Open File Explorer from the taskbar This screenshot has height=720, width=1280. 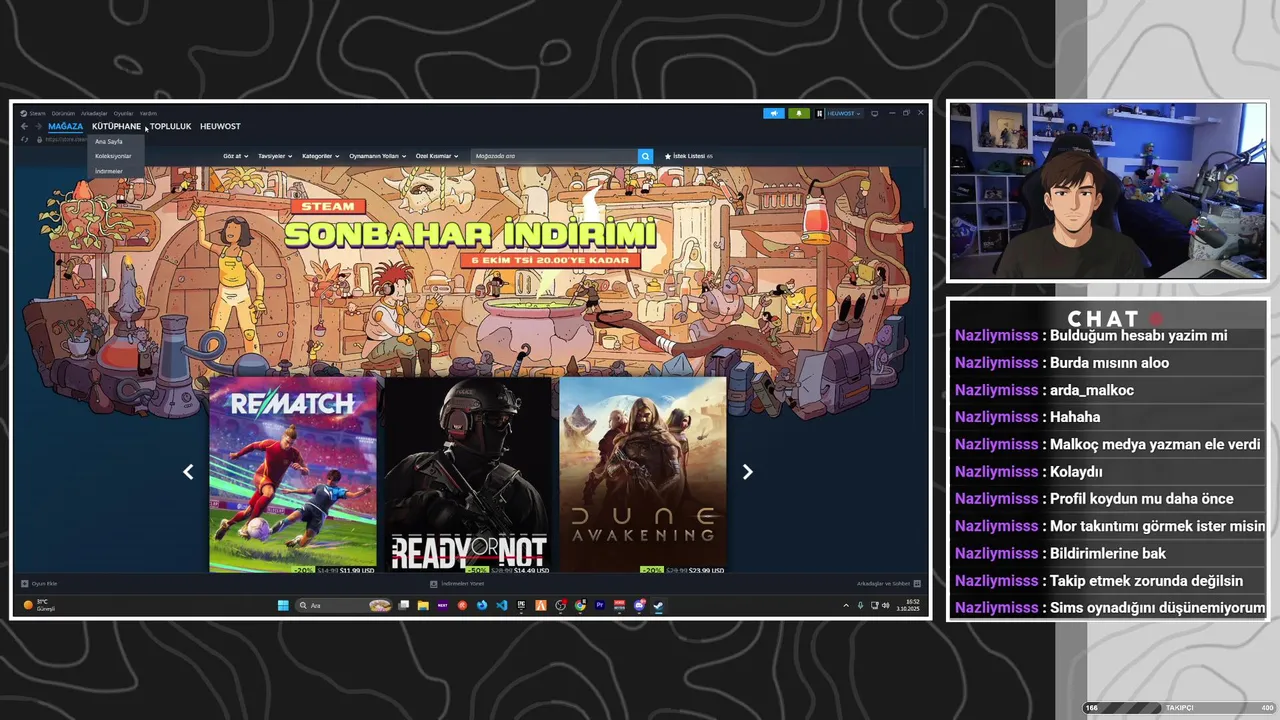pos(423,605)
